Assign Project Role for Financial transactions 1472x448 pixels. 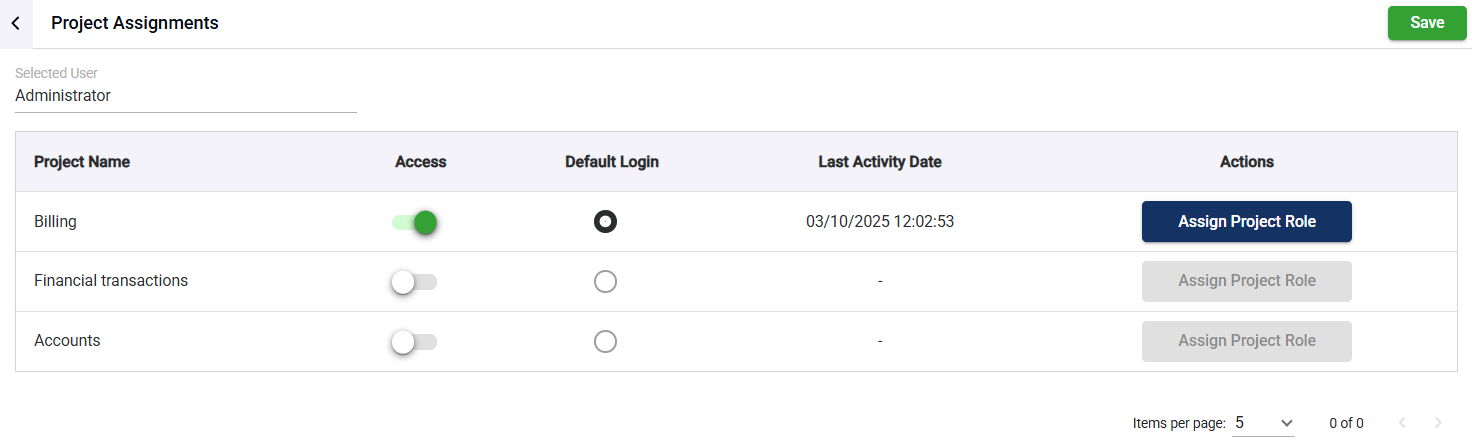tap(1246, 281)
